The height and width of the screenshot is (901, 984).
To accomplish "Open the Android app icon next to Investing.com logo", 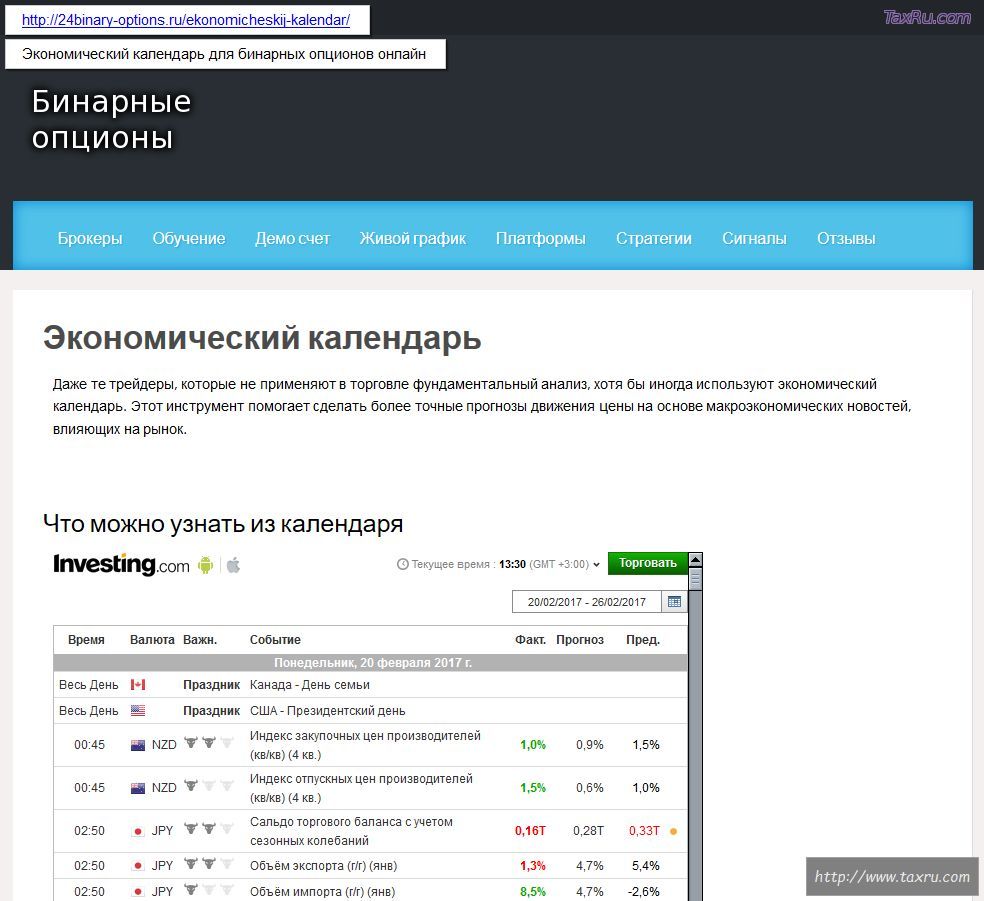I will [205, 565].
